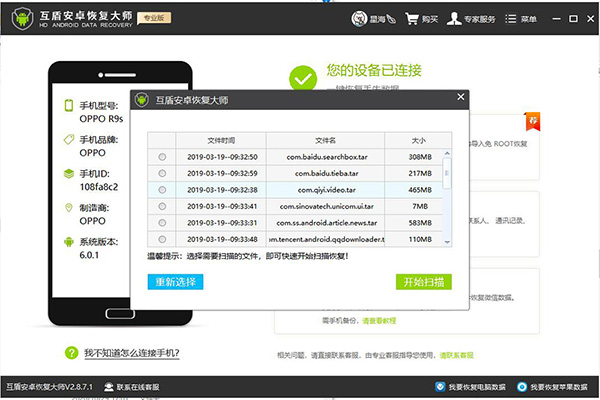This screenshot has width=600, height=400.
Task: Click the table scrollbar down arrow
Action: click(x=447, y=242)
